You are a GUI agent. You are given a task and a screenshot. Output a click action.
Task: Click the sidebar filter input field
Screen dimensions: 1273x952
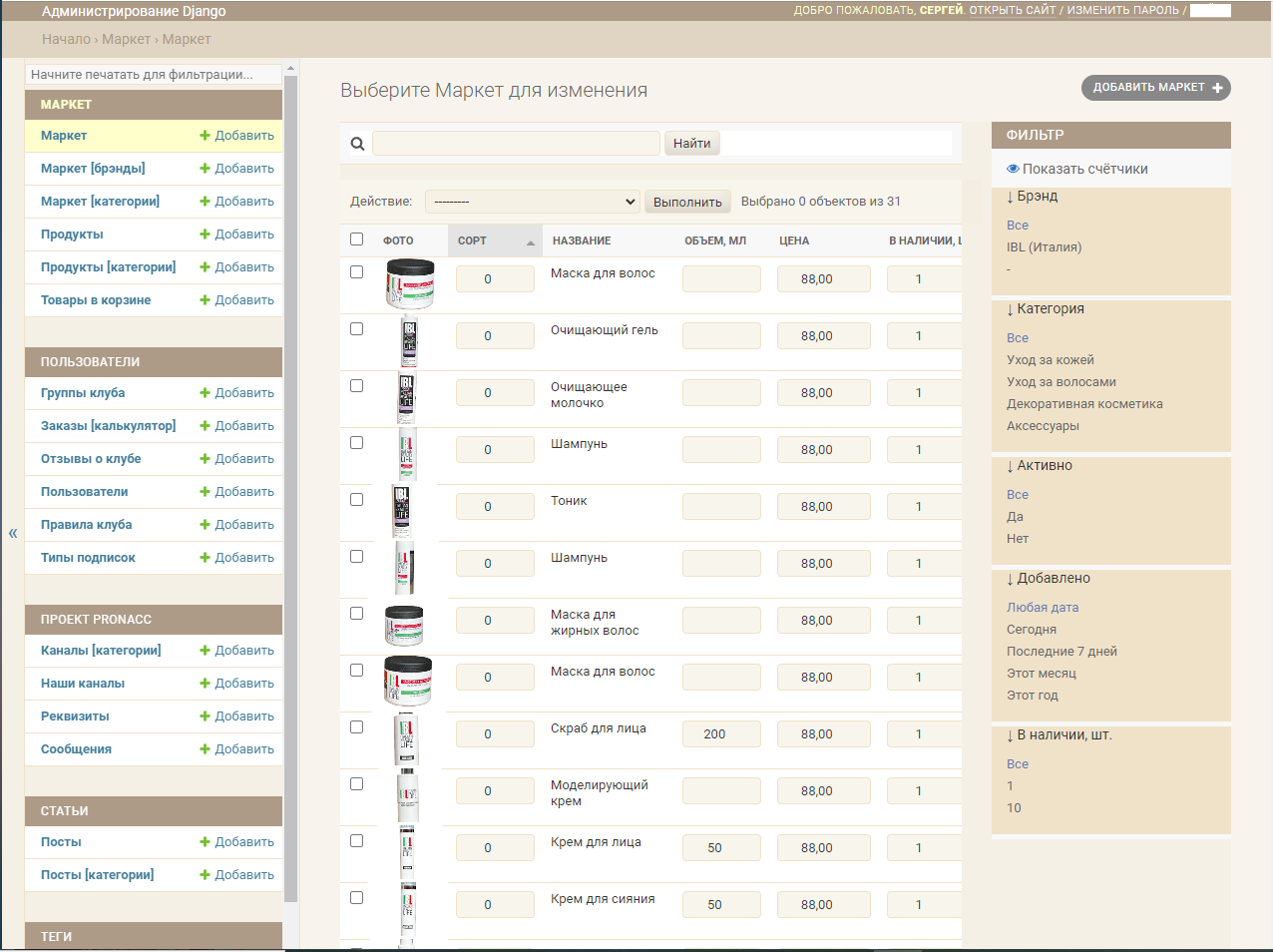tap(154, 75)
